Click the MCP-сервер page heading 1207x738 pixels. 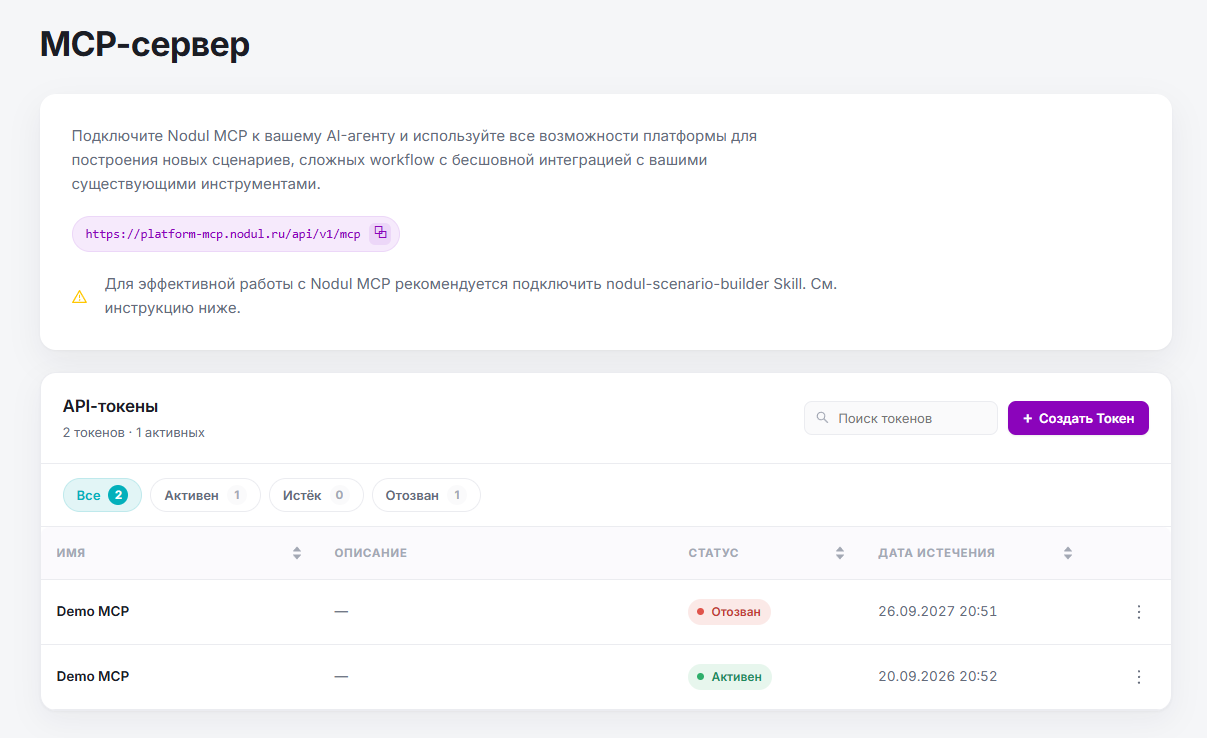145,45
